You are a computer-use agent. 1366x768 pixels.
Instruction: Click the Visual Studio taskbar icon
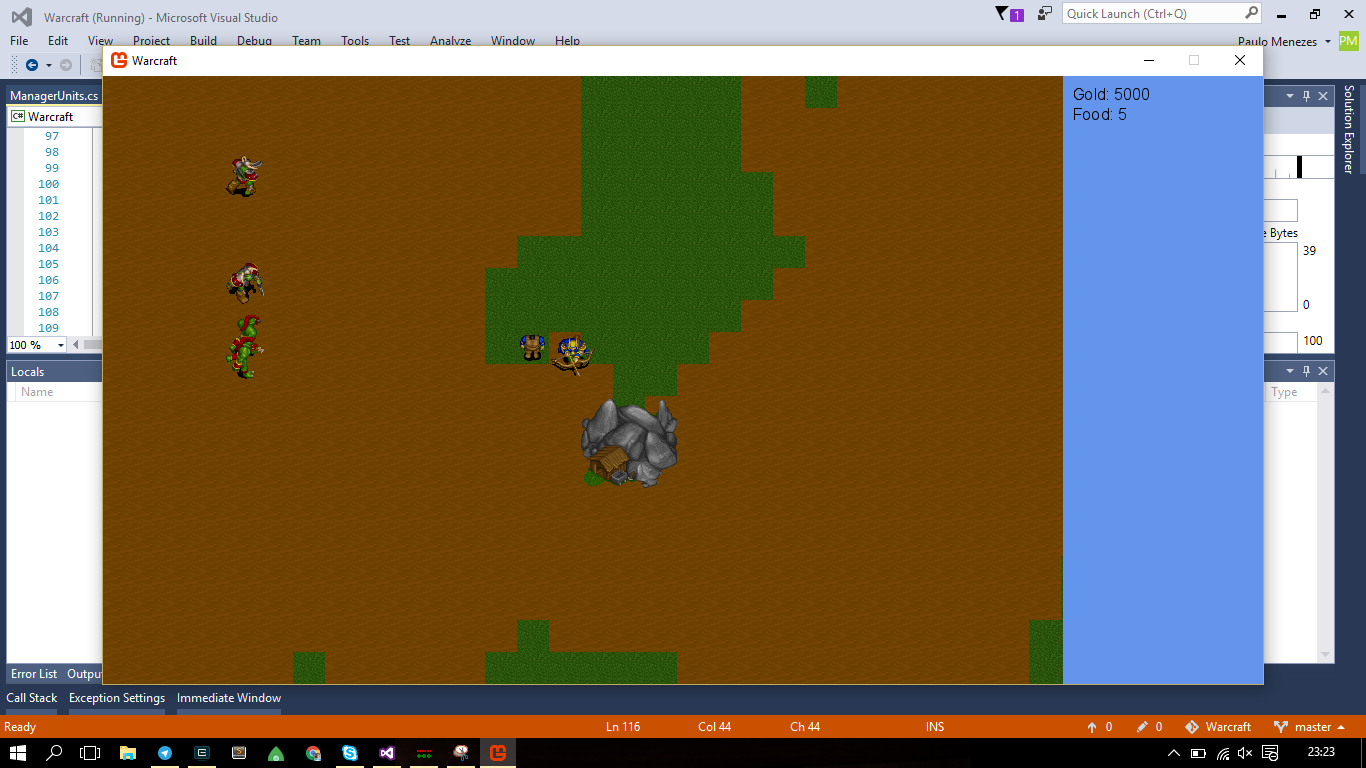point(387,753)
